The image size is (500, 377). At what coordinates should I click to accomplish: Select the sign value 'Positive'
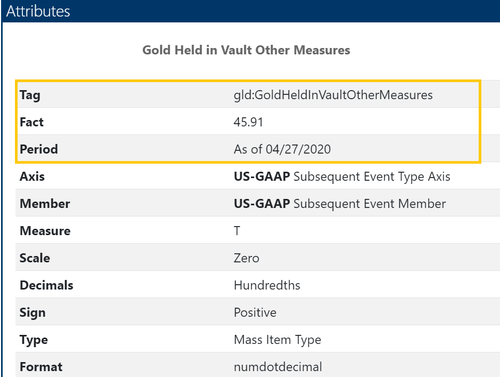click(255, 312)
